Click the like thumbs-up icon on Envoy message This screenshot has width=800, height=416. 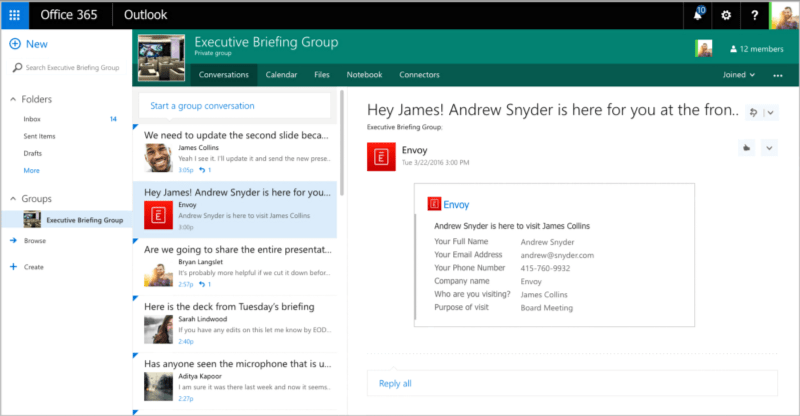pyautogui.click(x=746, y=148)
